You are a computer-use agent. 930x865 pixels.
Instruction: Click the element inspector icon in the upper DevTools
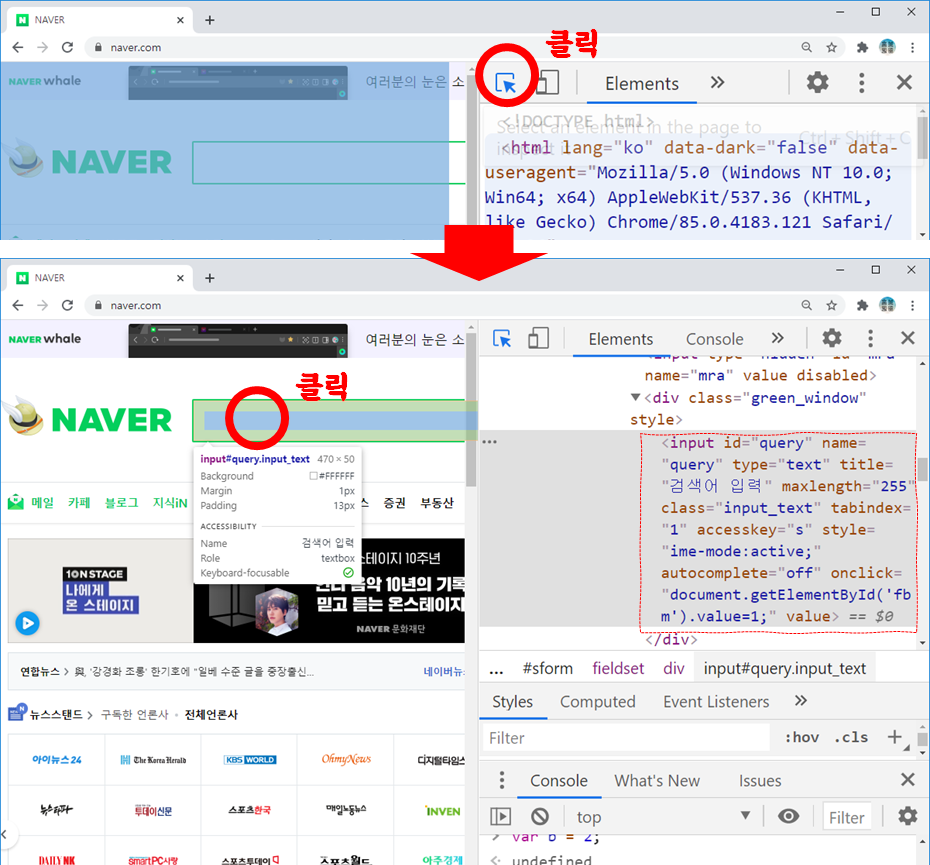click(506, 83)
